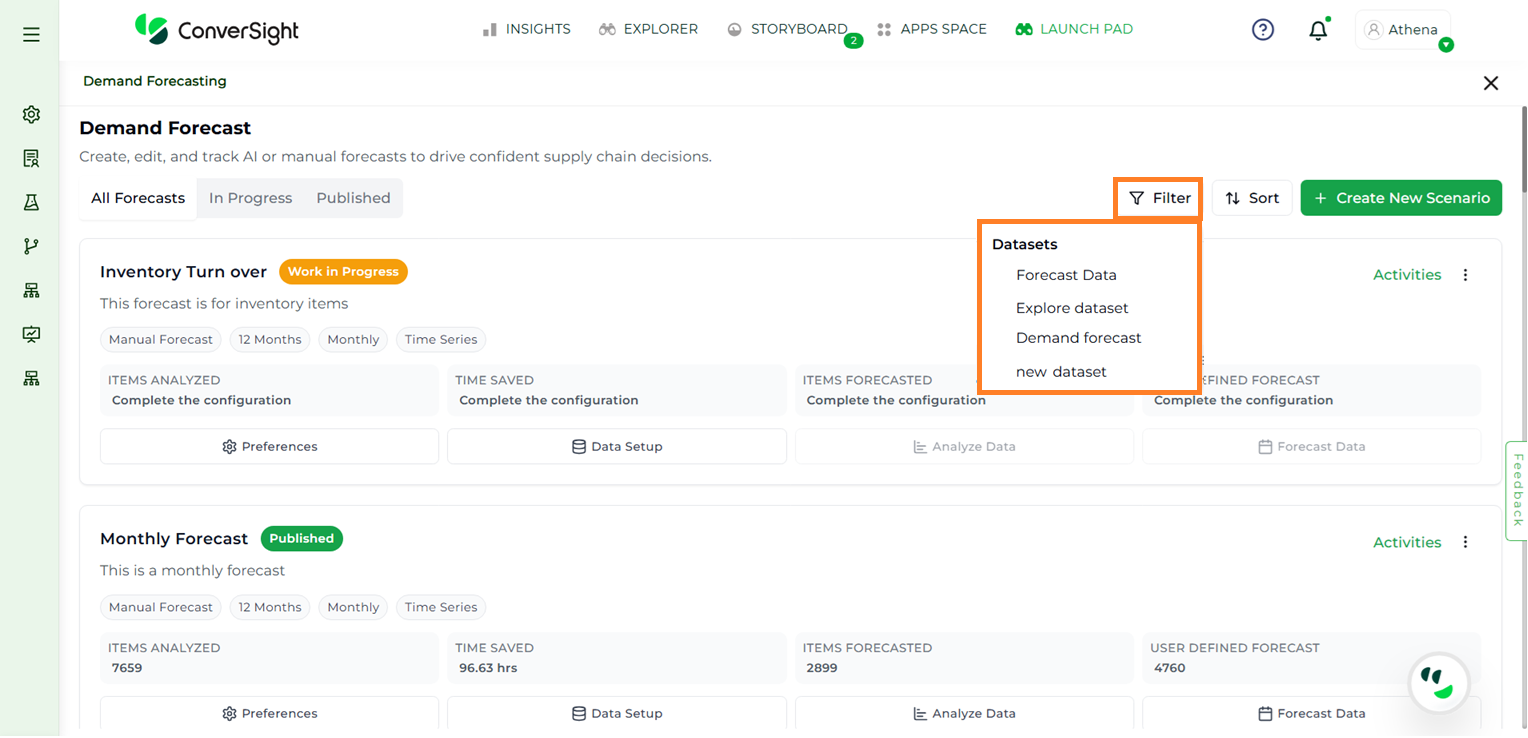Open the Sort options
Screen dimensions: 1528x738
click(1252, 198)
